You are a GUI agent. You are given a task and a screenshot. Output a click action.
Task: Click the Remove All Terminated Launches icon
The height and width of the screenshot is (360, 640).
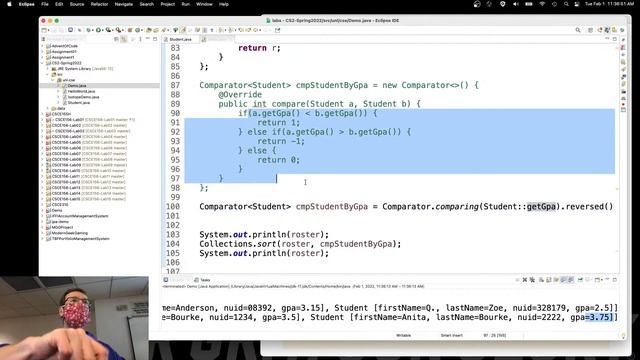pos(532,280)
